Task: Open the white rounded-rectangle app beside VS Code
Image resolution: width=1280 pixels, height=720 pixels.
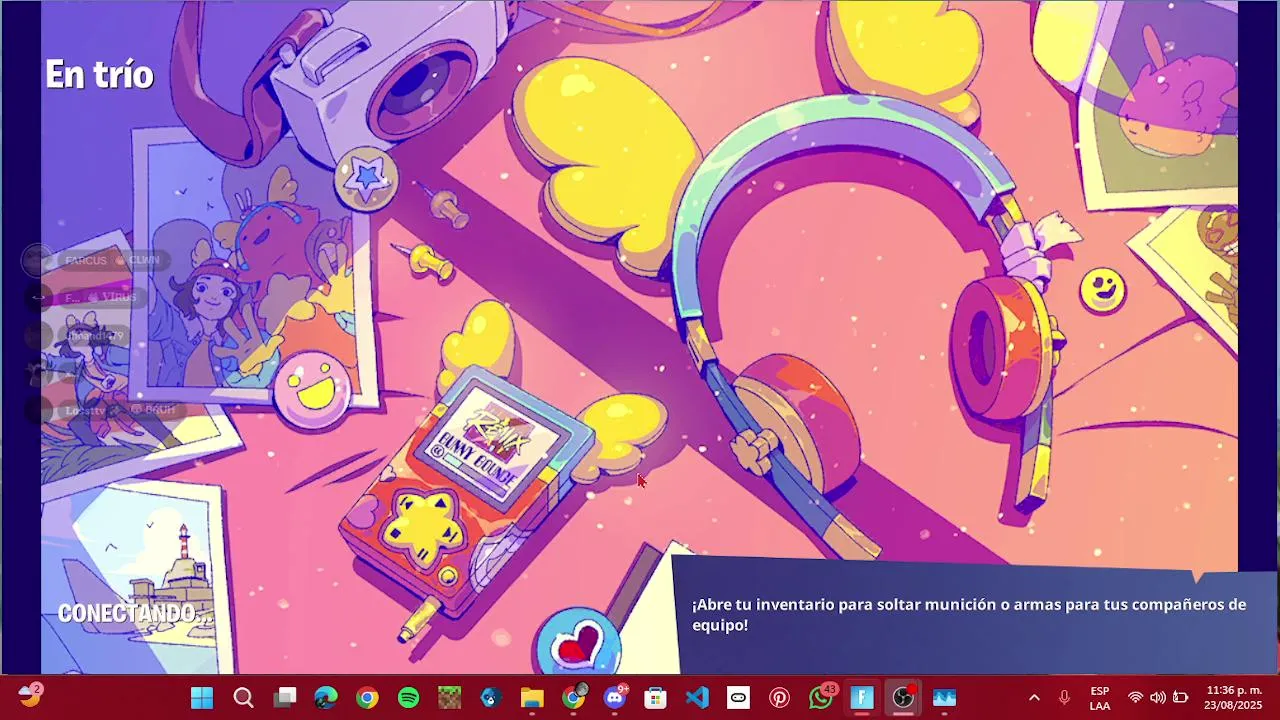Action: coord(738,697)
